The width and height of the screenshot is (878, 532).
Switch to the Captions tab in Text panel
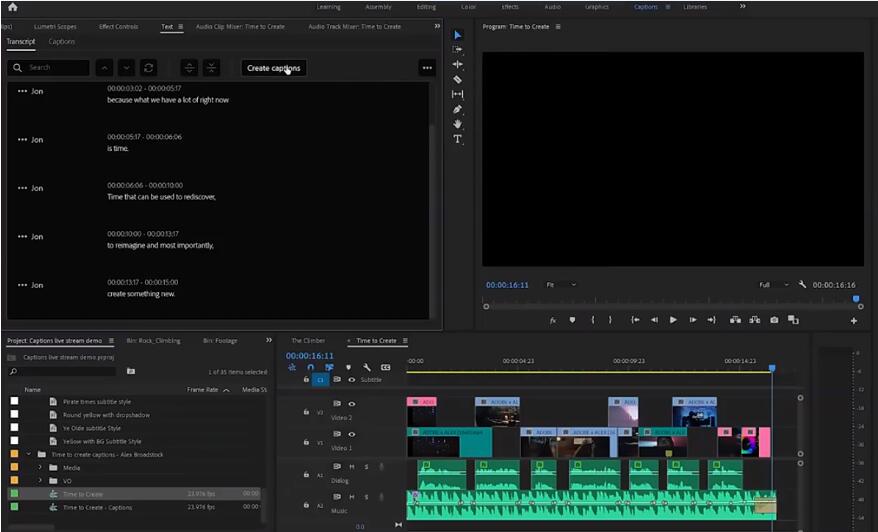(62, 41)
